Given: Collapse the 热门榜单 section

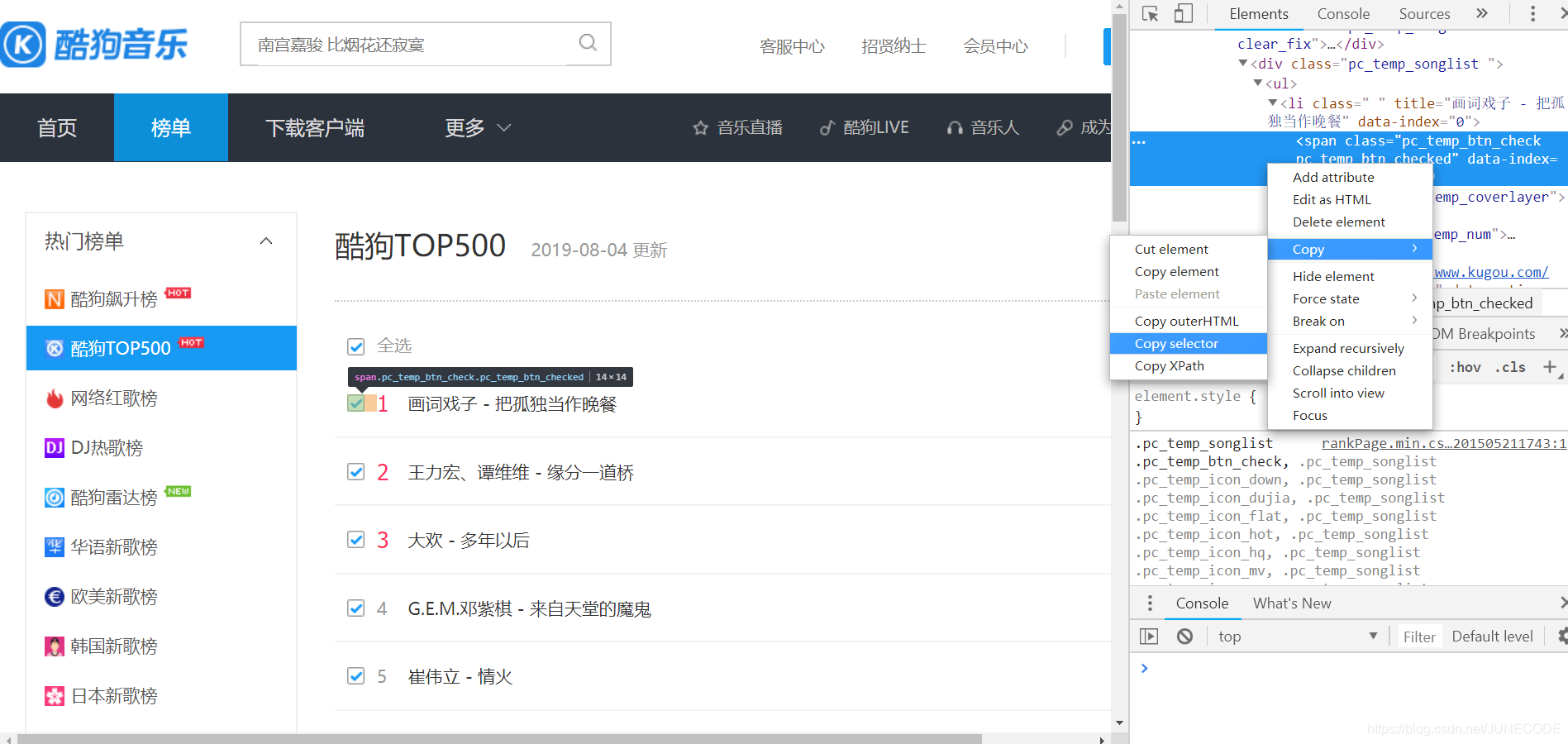Looking at the screenshot, I should coord(266,241).
